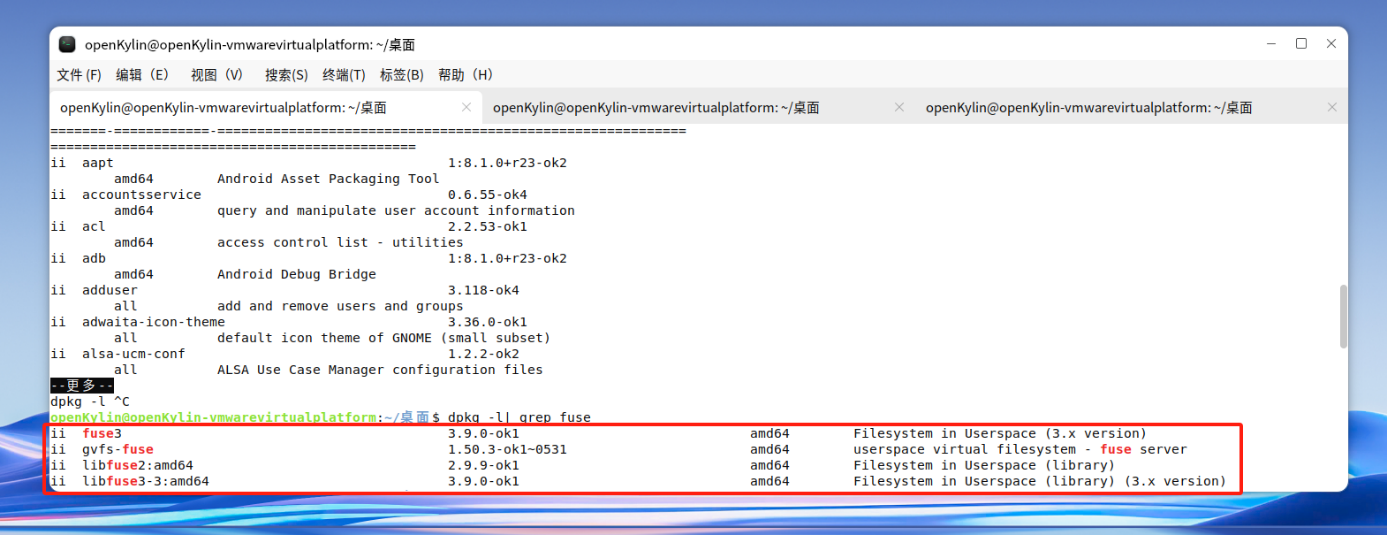Click 'access control list - utilities' text
Screen dimensions: 1387x535
340,242
